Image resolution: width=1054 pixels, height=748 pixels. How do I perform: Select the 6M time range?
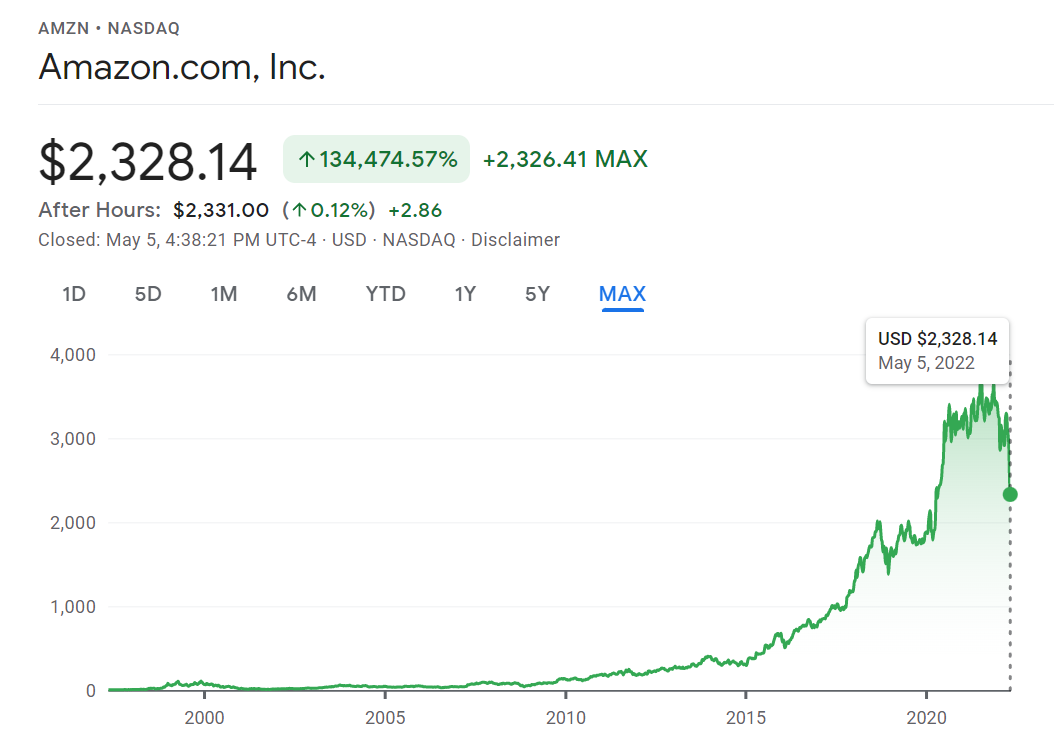[x=301, y=294]
